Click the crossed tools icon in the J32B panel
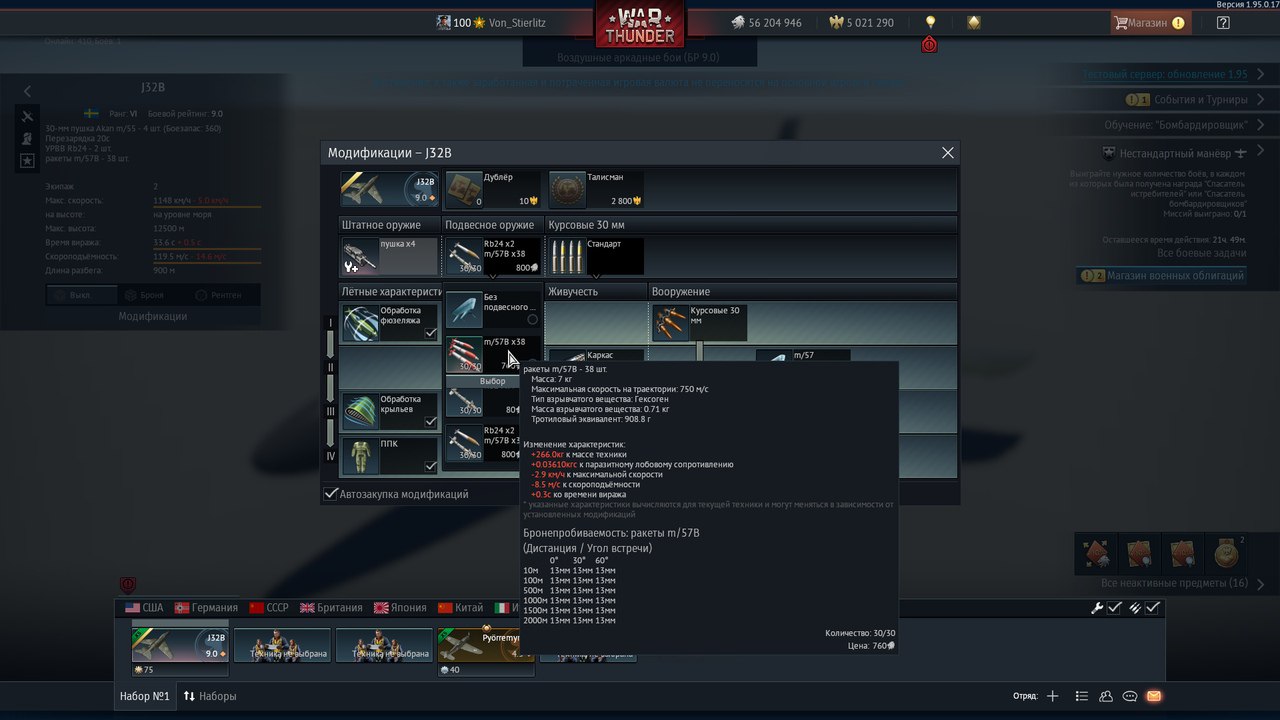1280x720 pixels. tap(27, 117)
